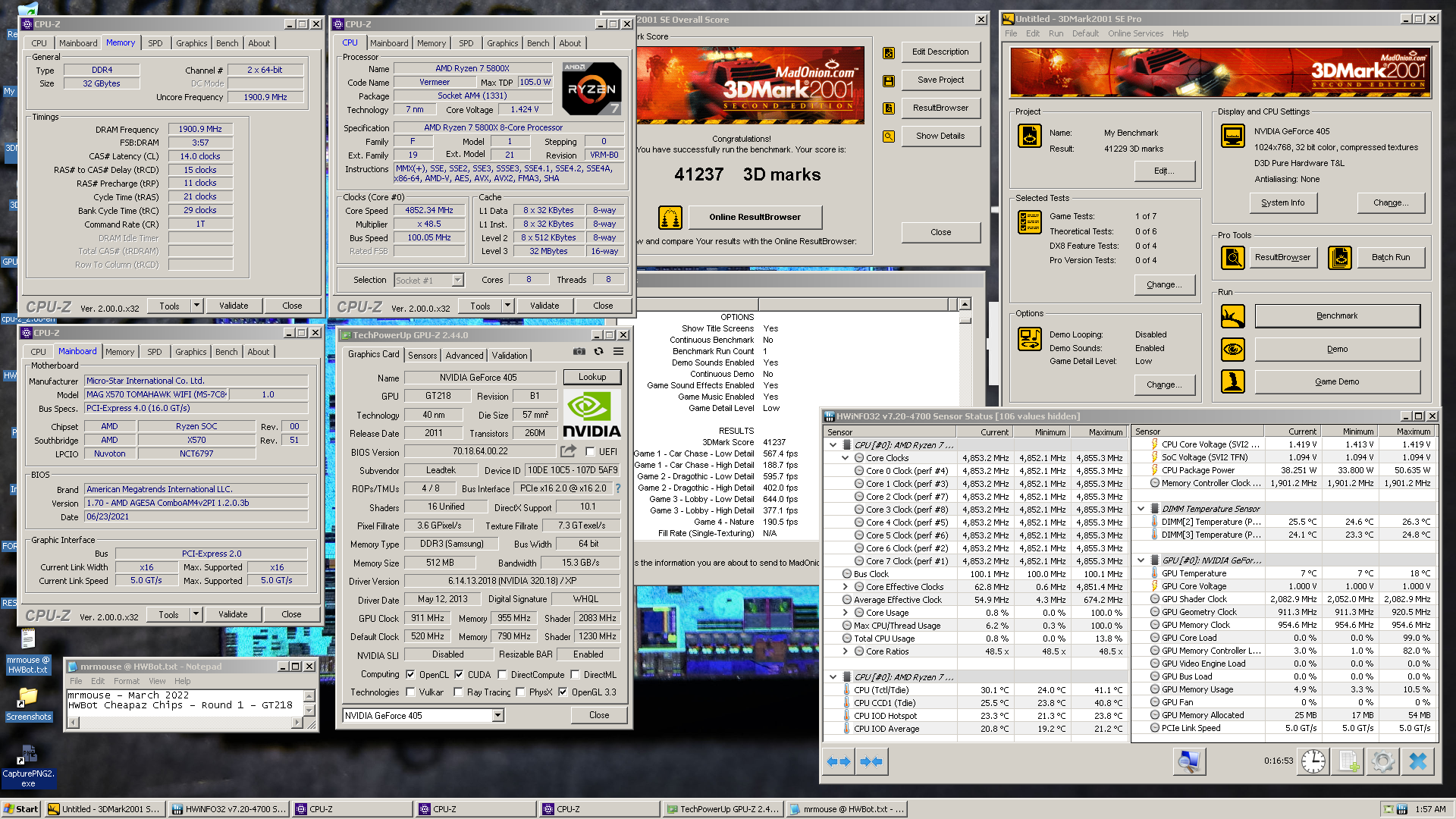Click the AMD Ryzen 7 logo in CPU-Z
Image resolution: width=1456 pixels, height=819 pixels.
click(591, 89)
